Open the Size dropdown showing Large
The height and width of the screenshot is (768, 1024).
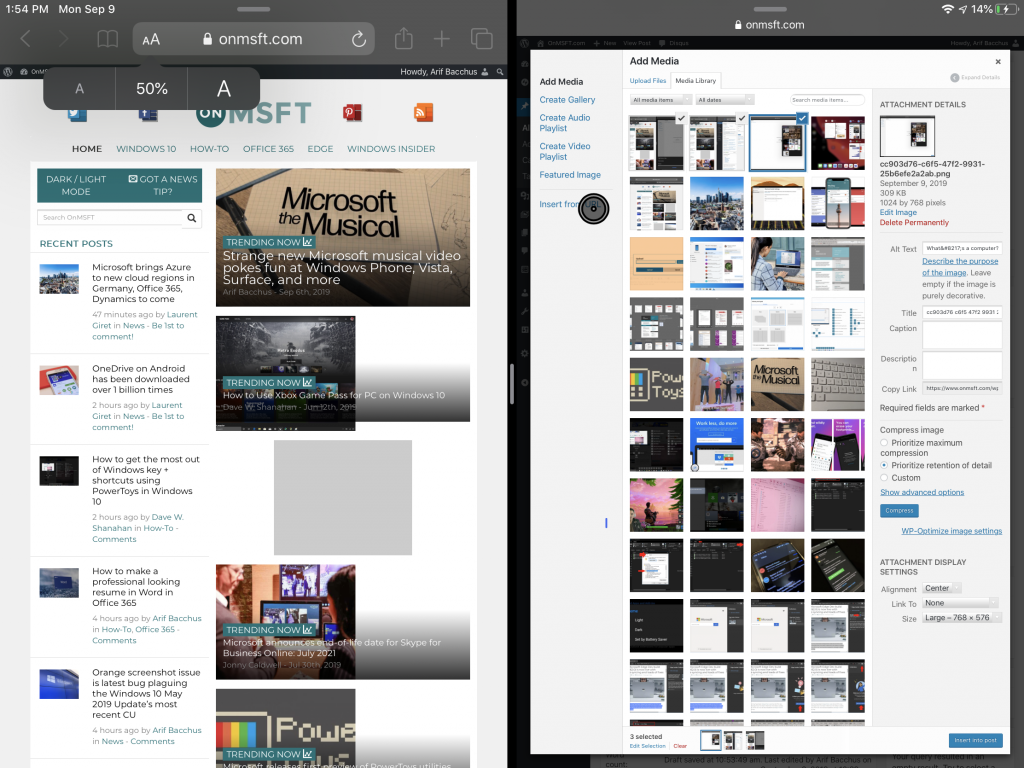(960, 618)
